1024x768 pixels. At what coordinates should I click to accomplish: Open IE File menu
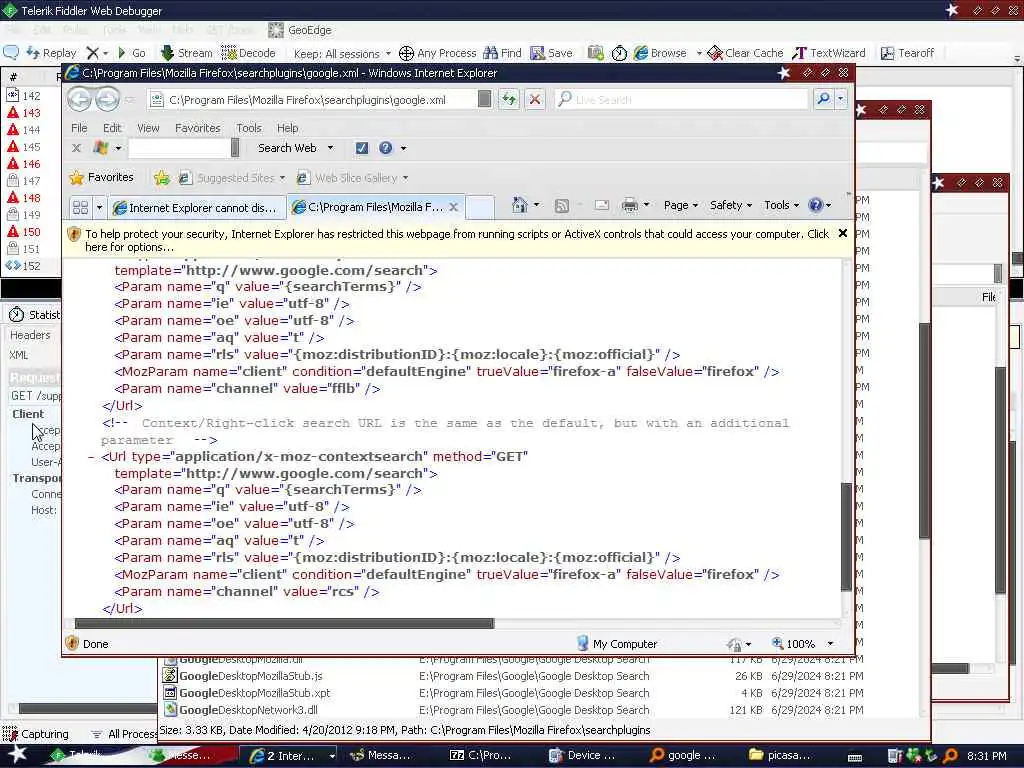tap(79, 128)
